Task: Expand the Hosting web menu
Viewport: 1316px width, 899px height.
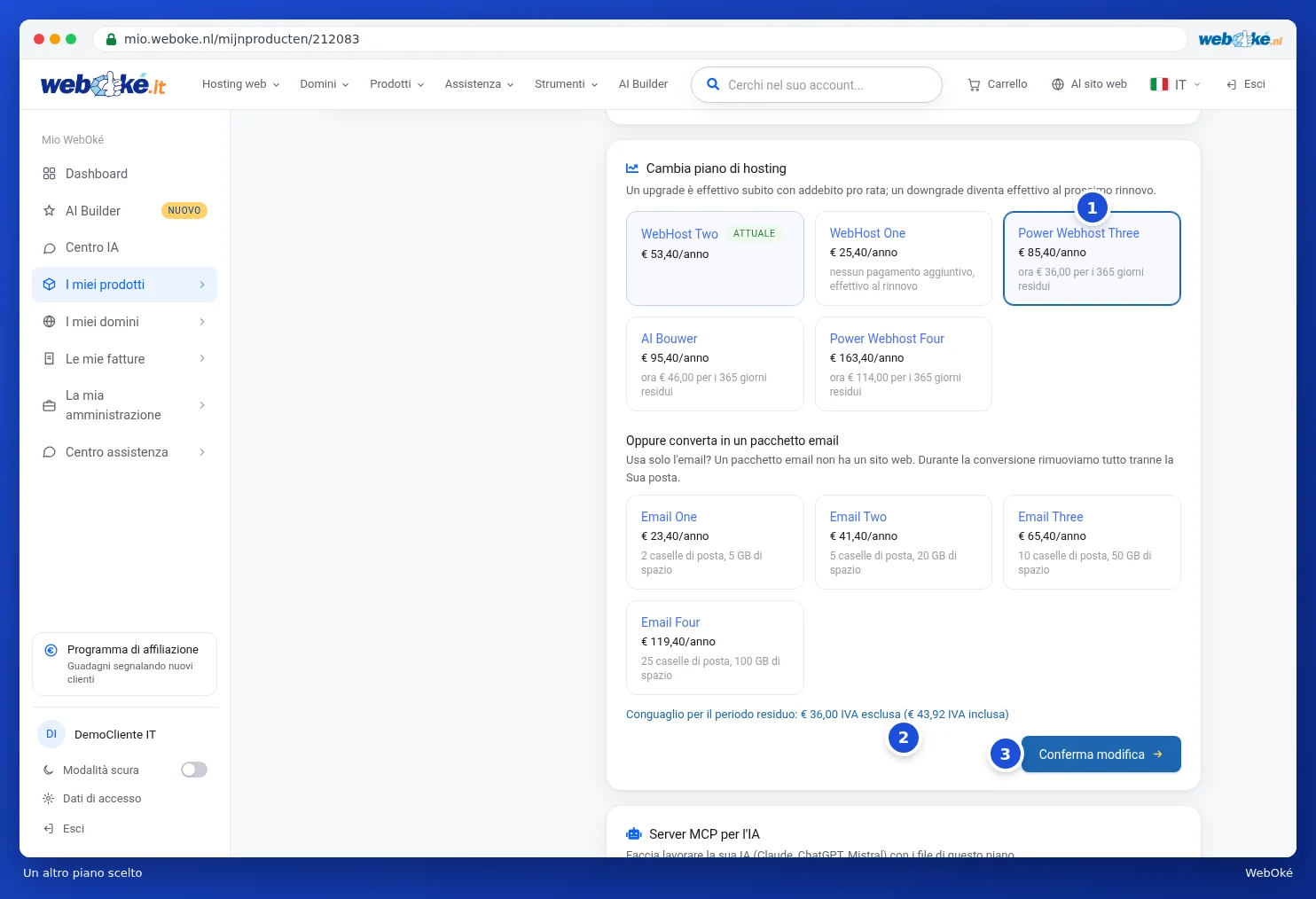Action: click(x=240, y=84)
